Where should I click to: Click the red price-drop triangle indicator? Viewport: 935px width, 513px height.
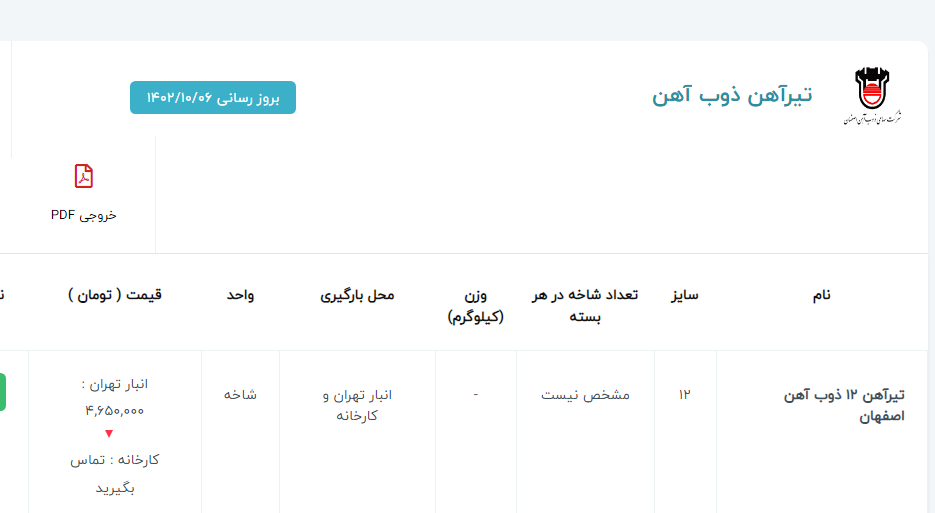[x=109, y=434]
